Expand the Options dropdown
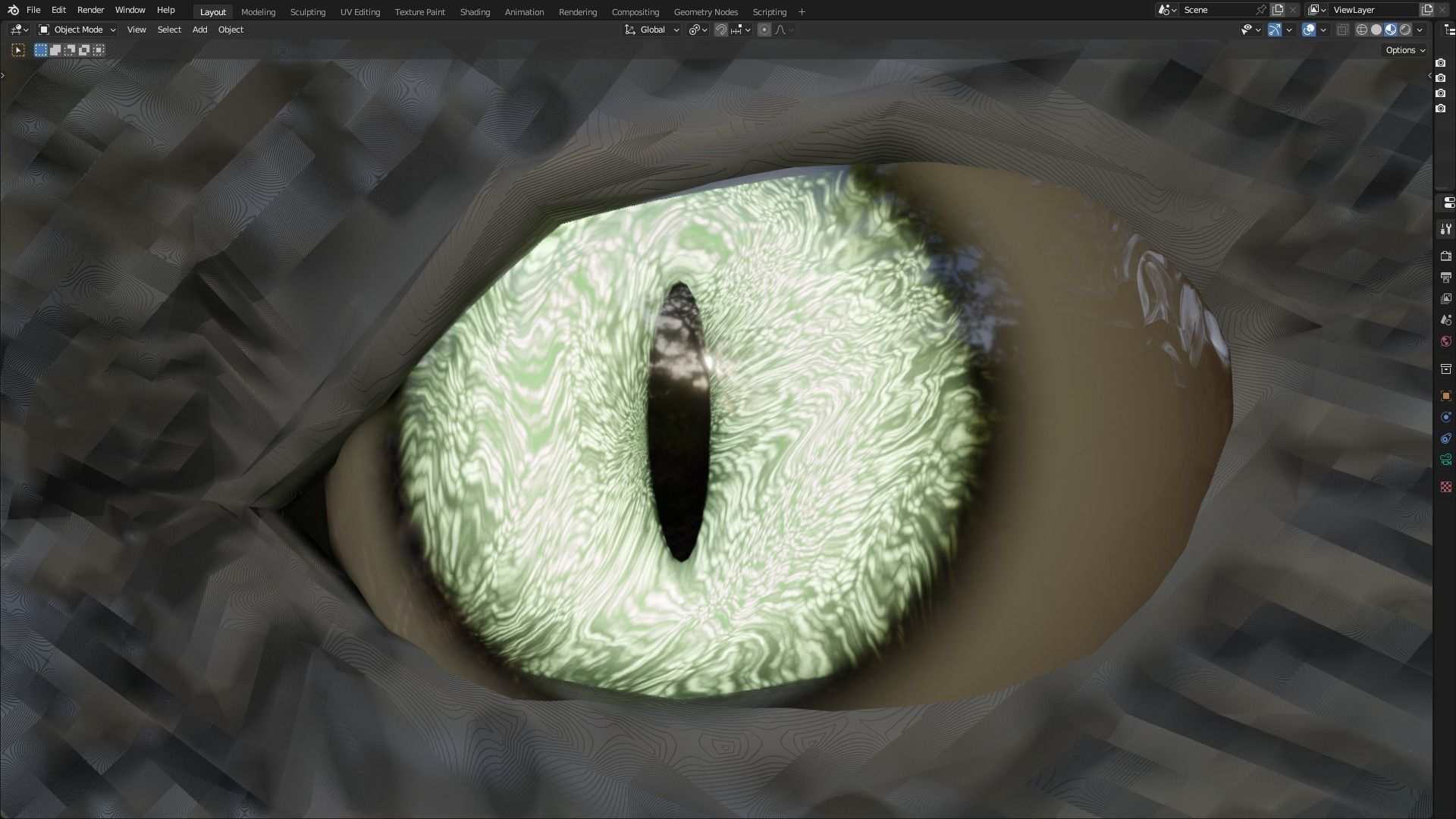Screen dimensions: 1456x819 1405,50
